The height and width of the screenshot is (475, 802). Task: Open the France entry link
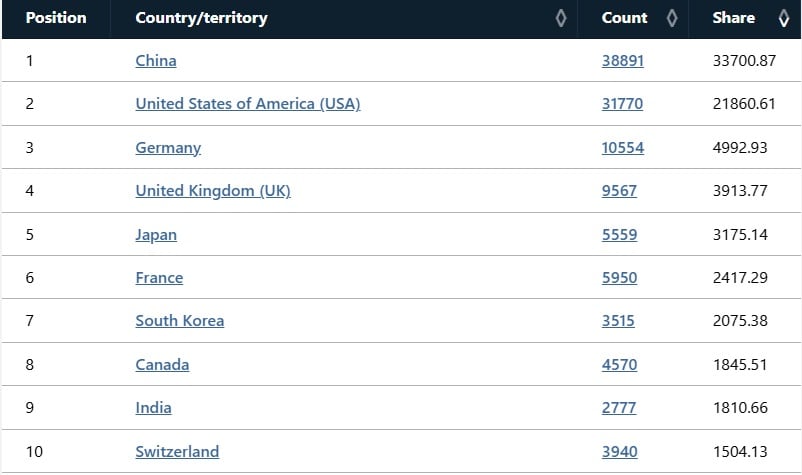pos(159,278)
